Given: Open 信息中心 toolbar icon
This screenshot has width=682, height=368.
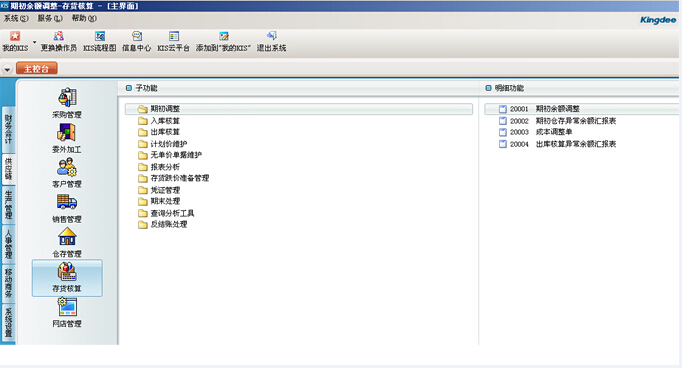Looking at the screenshot, I should click(137, 36).
